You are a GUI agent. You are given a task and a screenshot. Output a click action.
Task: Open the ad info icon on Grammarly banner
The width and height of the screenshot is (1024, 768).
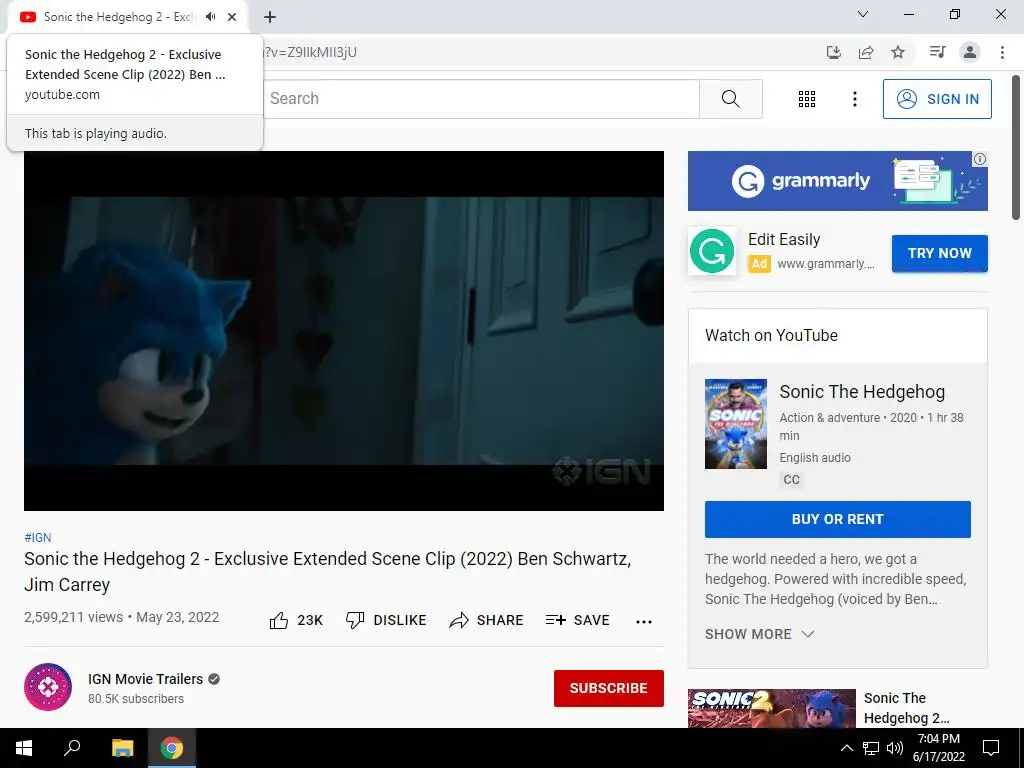click(980, 159)
